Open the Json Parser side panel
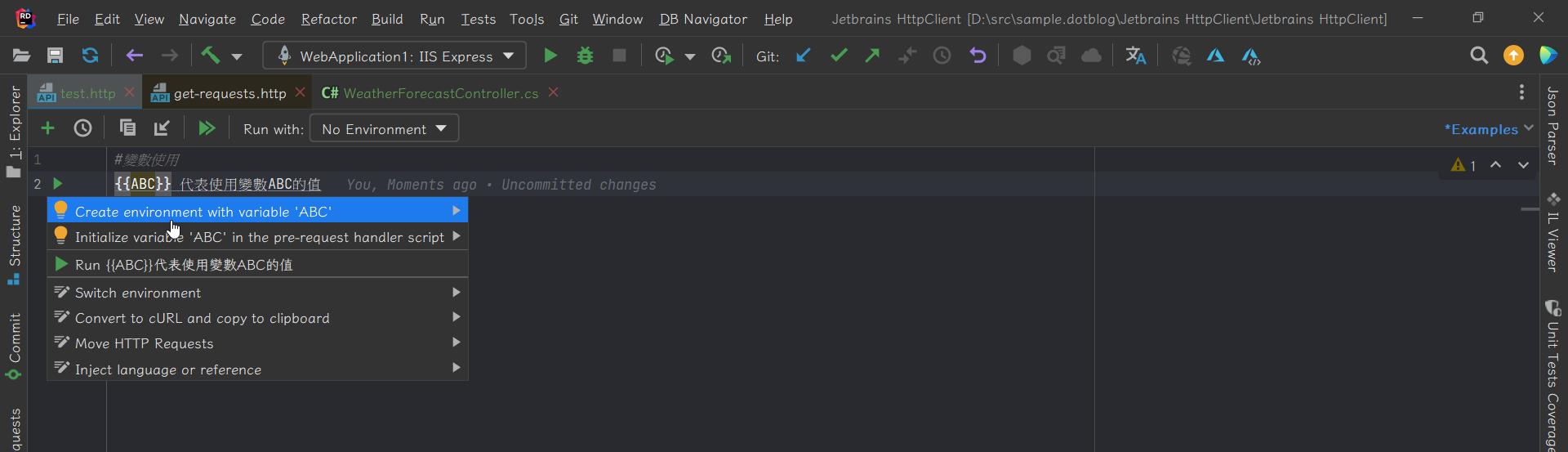Image resolution: width=1568 pixels, height=452 pixels. click(x=1552, y=125)
